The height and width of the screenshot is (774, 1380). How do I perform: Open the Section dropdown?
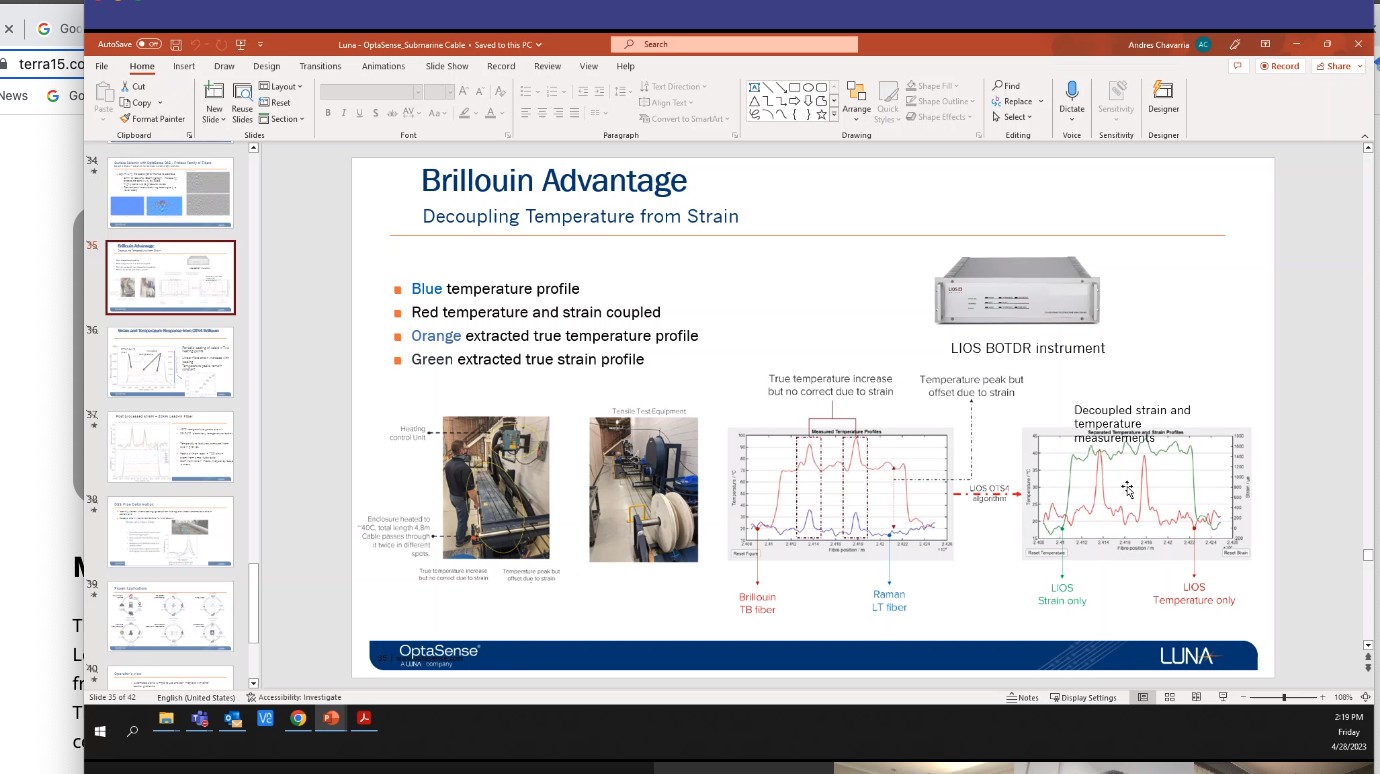[x=282, y=119]
